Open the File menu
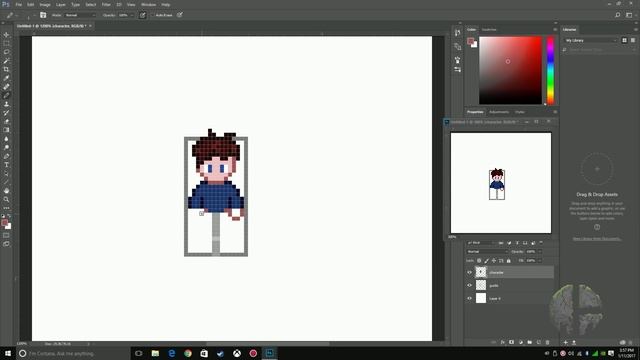 click(x=18, y=4)
